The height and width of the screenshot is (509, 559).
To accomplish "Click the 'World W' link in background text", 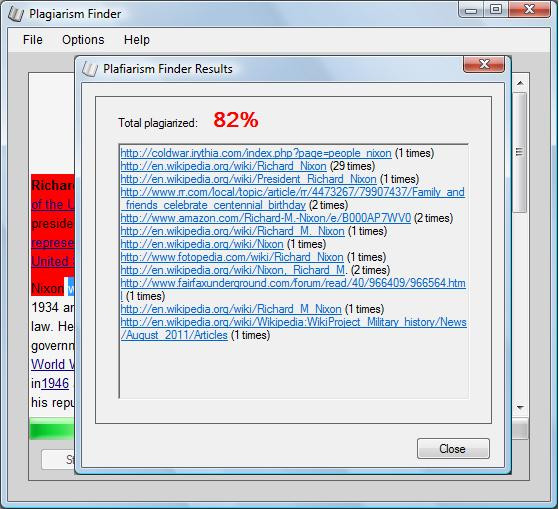I will pyautogui.click(x=53, y=364).
